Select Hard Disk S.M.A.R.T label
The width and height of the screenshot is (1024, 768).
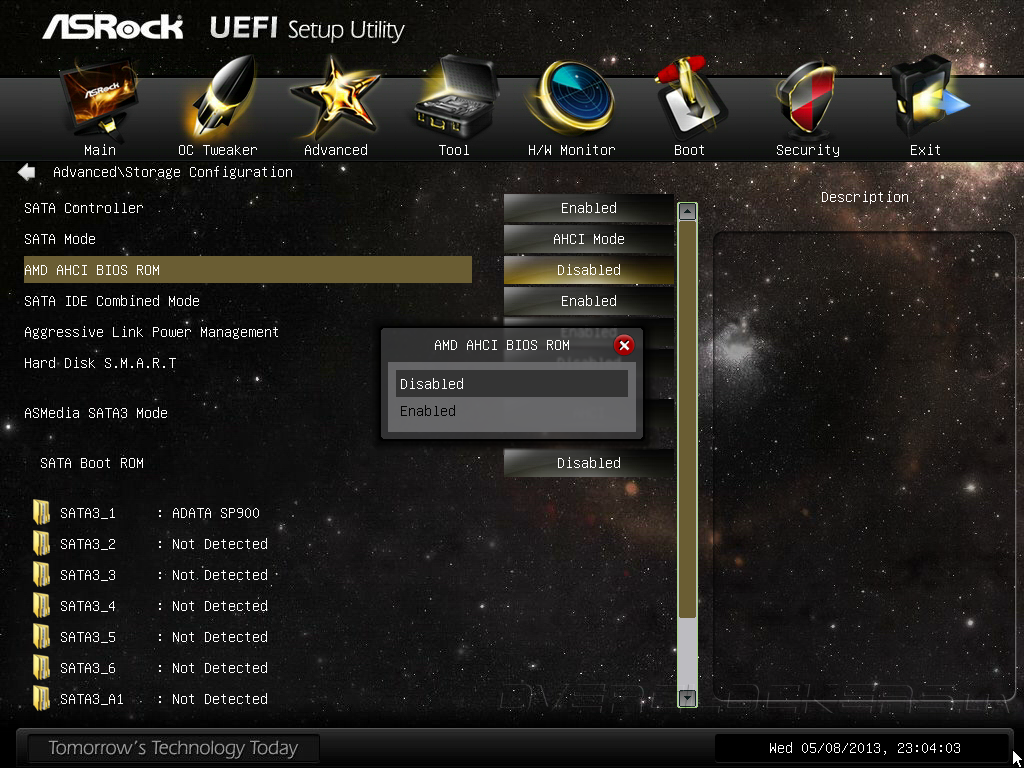(x=100, y=363)
